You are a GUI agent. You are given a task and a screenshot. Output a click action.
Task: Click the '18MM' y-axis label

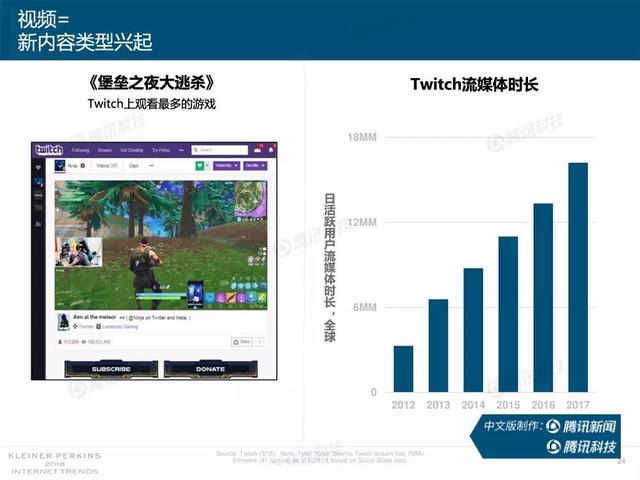click(362, 137)
